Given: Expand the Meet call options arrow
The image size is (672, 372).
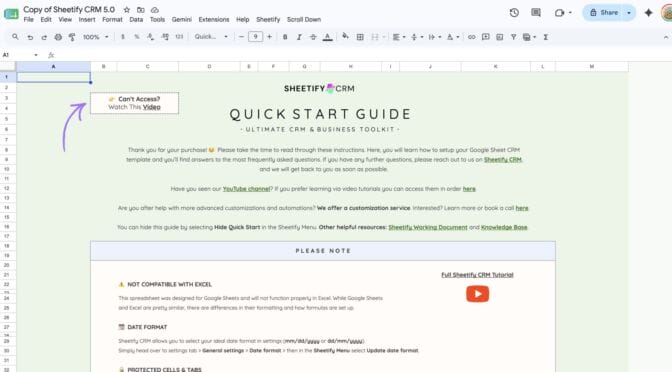Looking at the screenshot, I should (570, 13).
